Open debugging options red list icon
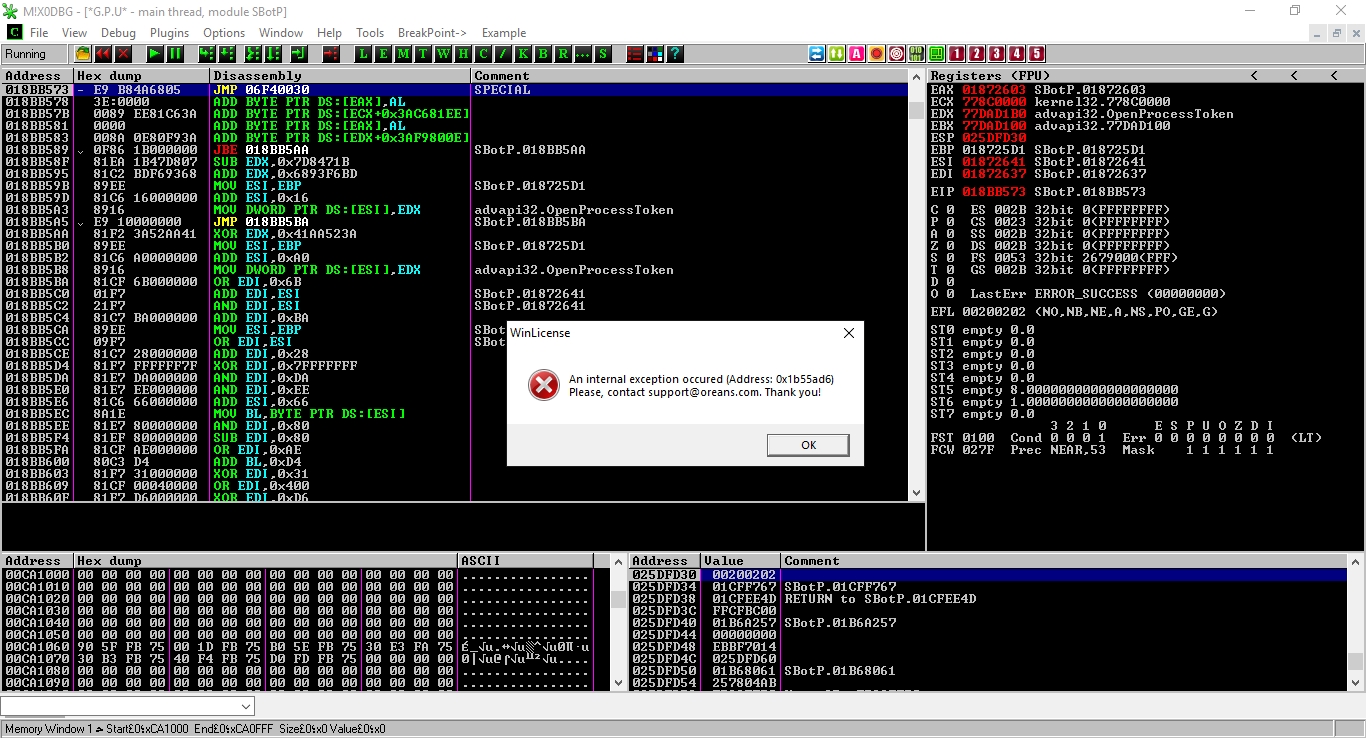Screen dimensions: 1366x738 [x=635, y=54]
